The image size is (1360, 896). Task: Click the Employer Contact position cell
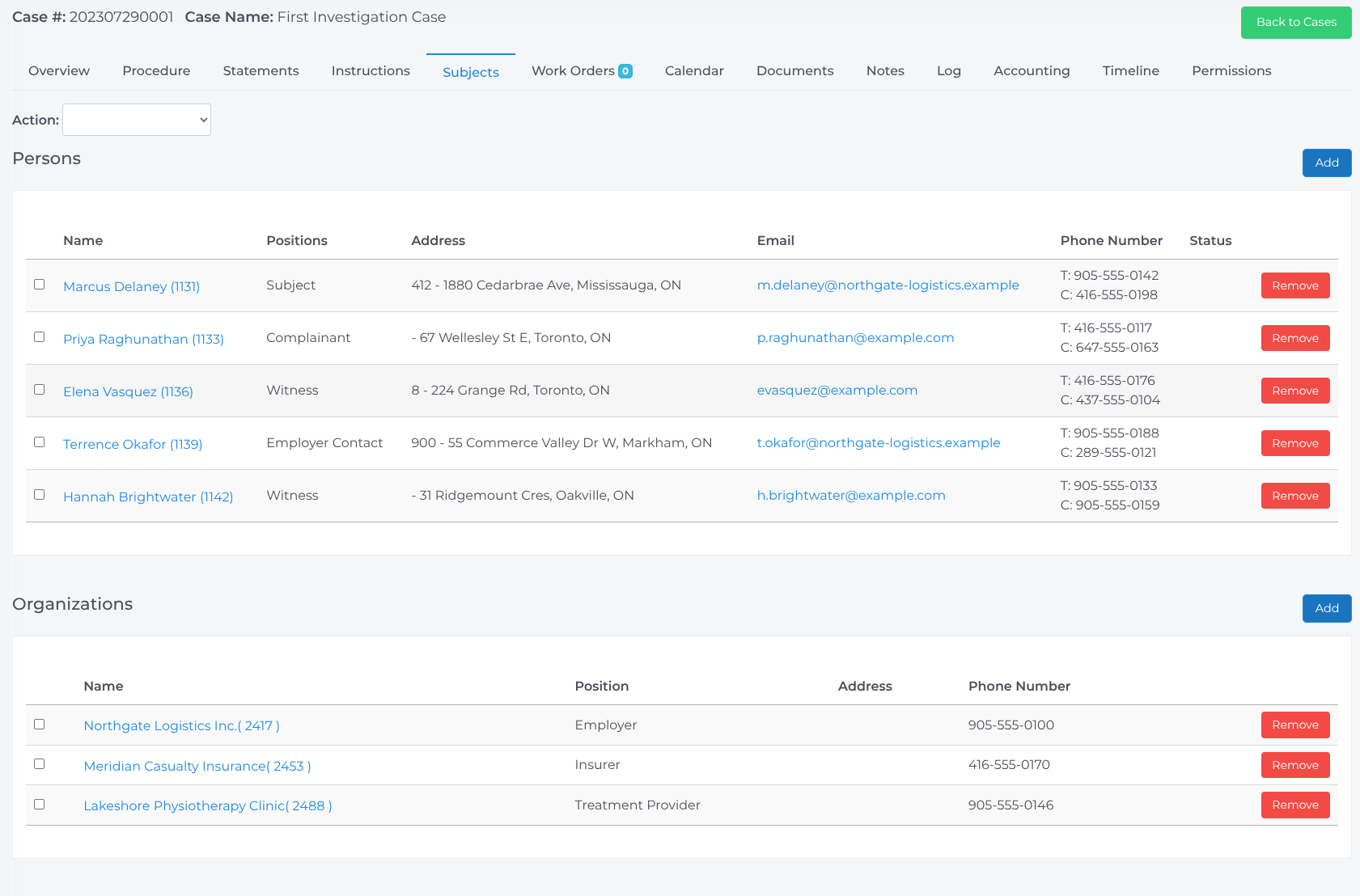point(324,442)
